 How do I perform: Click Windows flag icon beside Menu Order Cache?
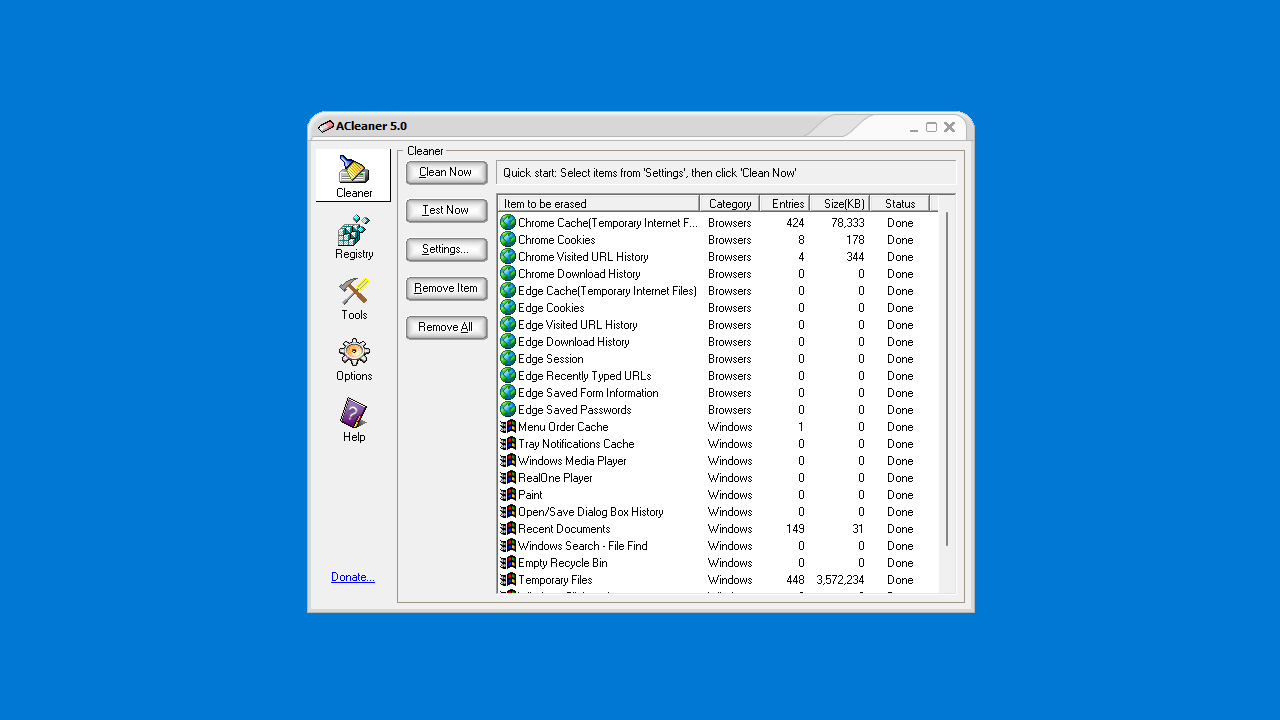tap(508, 427)
